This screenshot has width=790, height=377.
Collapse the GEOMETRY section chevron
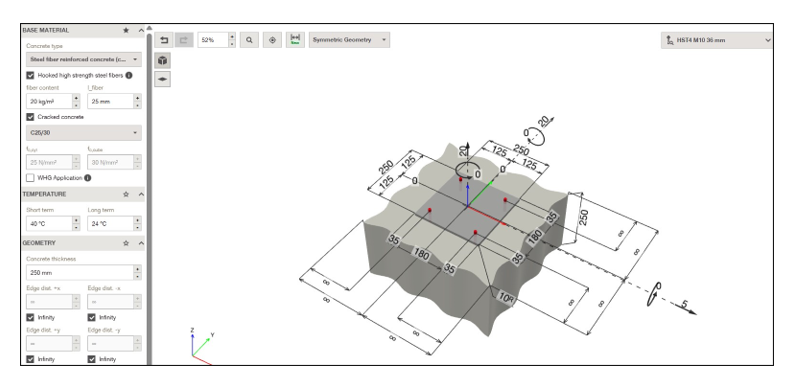141,243
